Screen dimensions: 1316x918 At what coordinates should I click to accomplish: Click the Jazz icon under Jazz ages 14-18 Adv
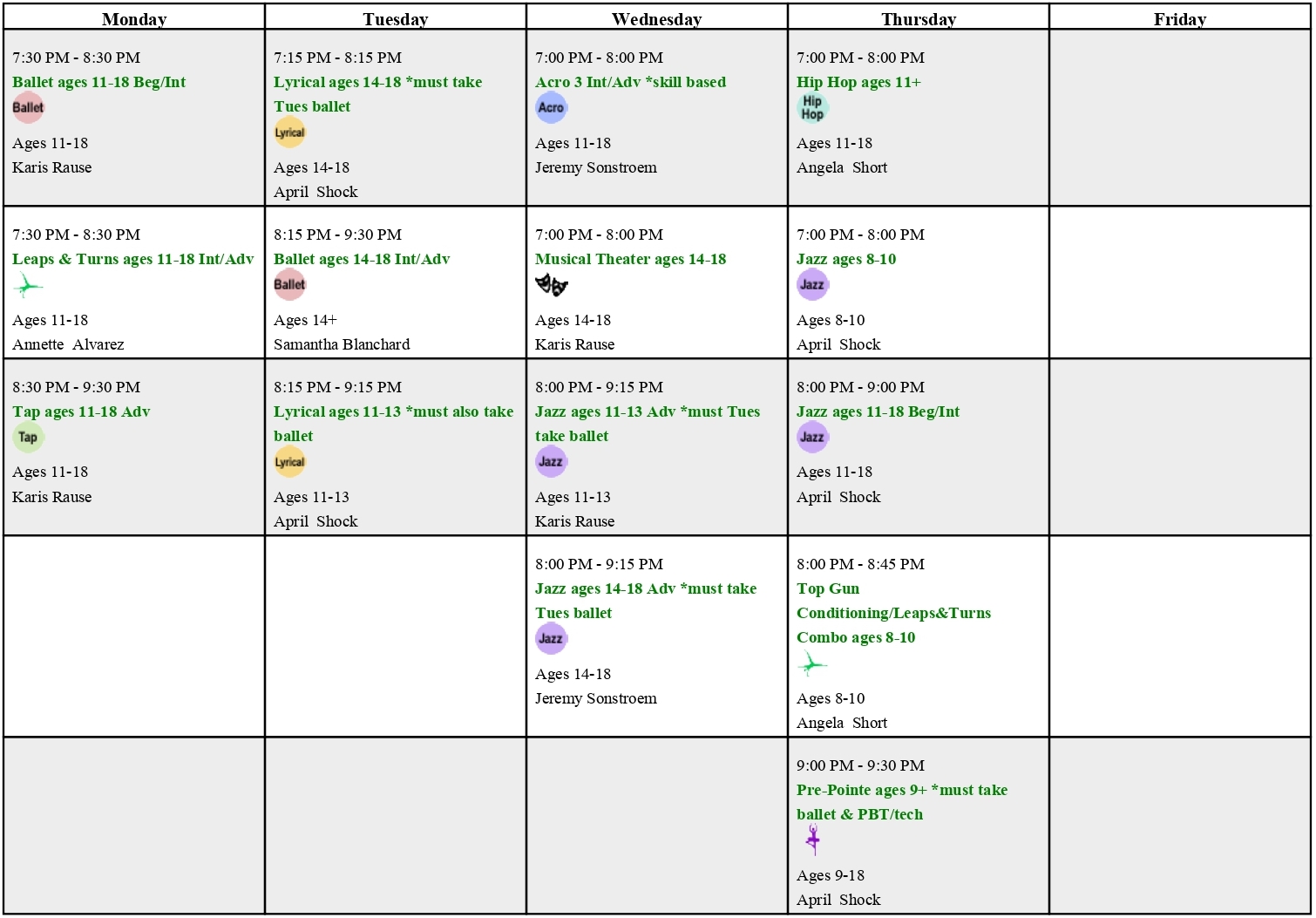(551, 638)
